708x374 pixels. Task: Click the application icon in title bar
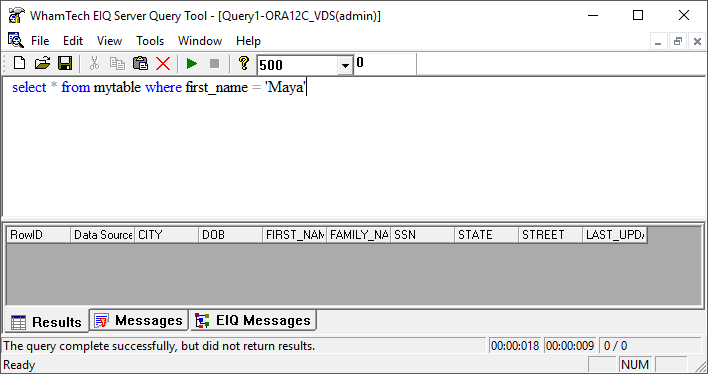pos(16,16)
